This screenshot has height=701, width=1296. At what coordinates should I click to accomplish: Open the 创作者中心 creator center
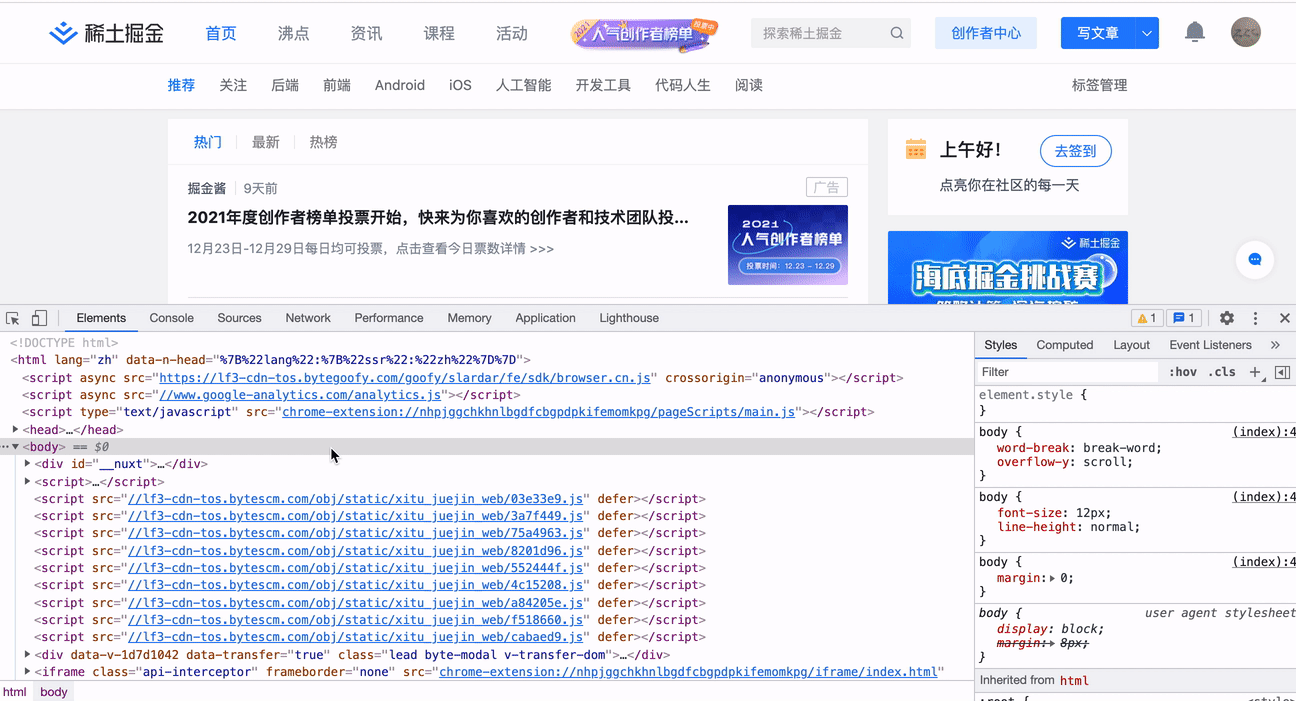coord(985,32)
